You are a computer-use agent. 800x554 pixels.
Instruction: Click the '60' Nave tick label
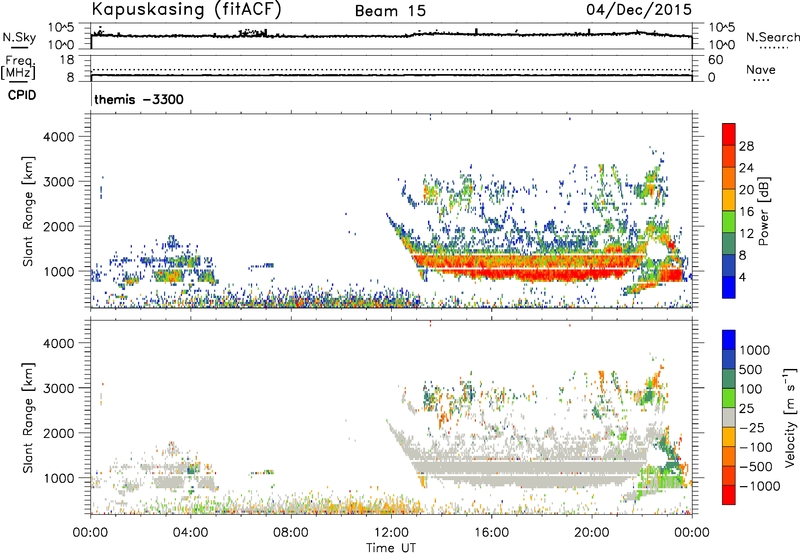tap(715, 60)
